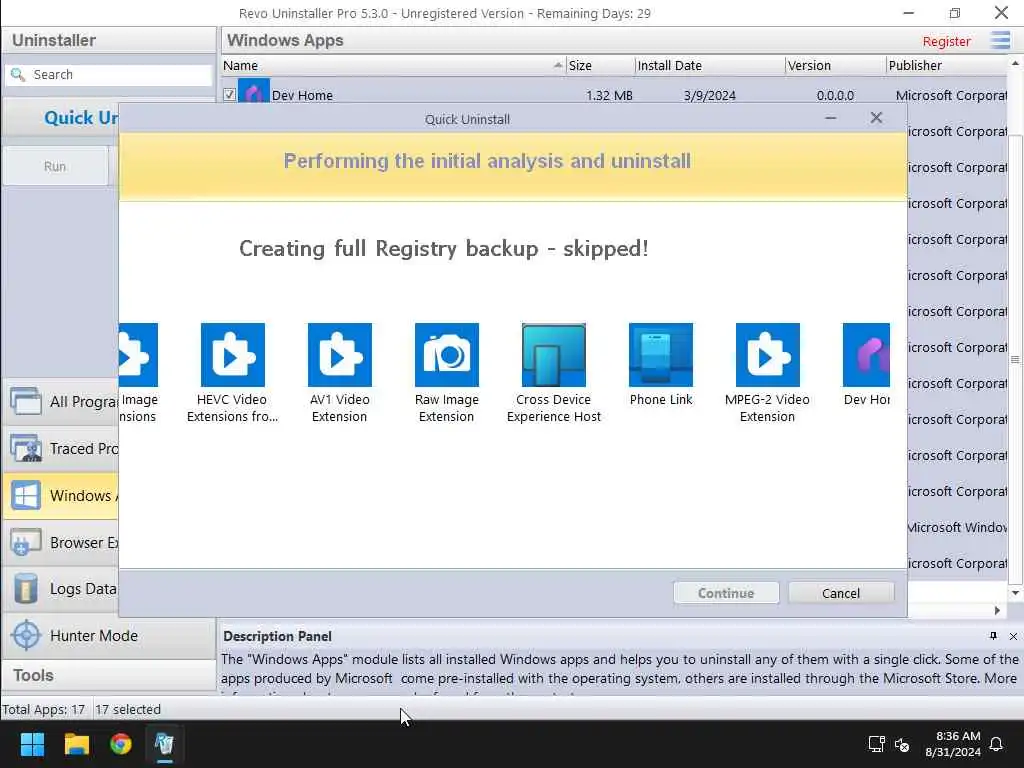Pin the Description Panel with pushpin icon
This screenshot has width=1024, height=768.
coord(993,636)
